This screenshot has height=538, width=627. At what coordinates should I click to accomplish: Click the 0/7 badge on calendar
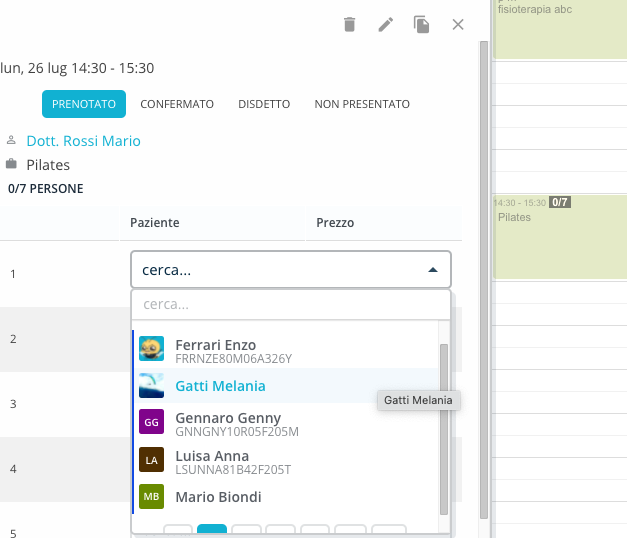pyautogui.click(x=560, y=202)
